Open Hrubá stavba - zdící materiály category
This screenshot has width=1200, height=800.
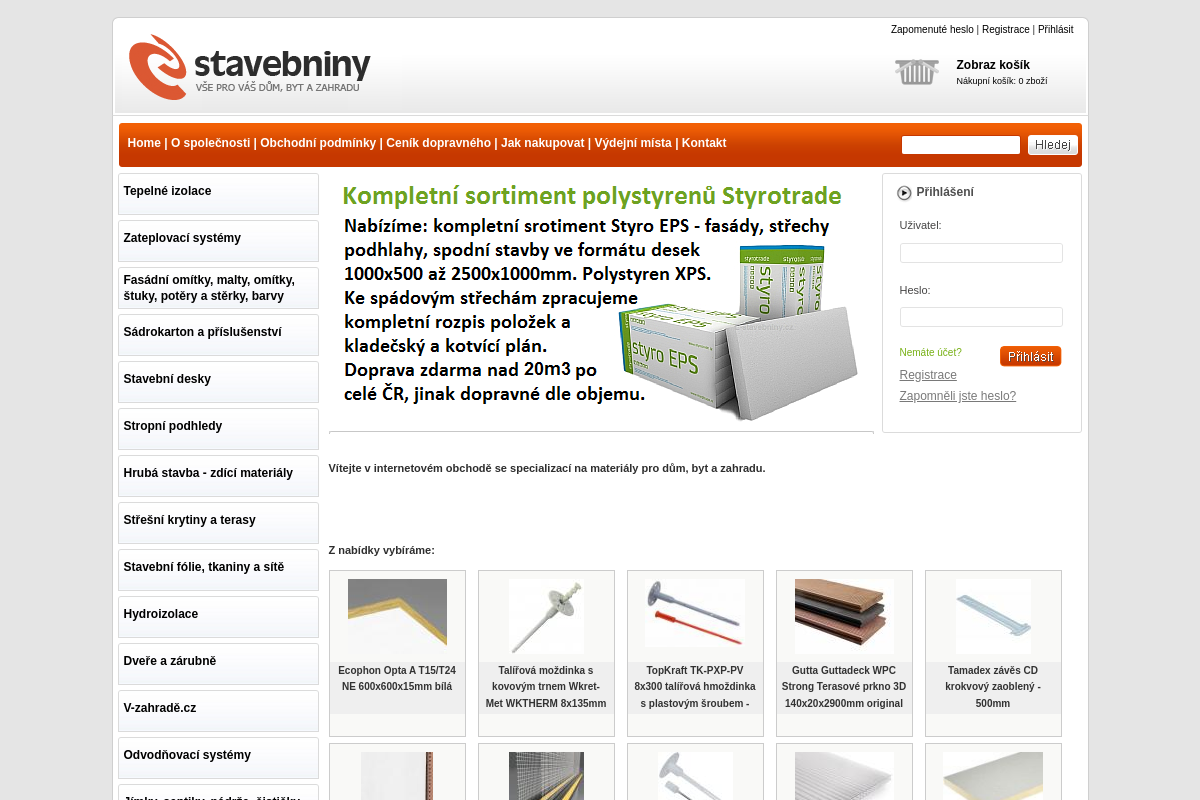[218, 476]
